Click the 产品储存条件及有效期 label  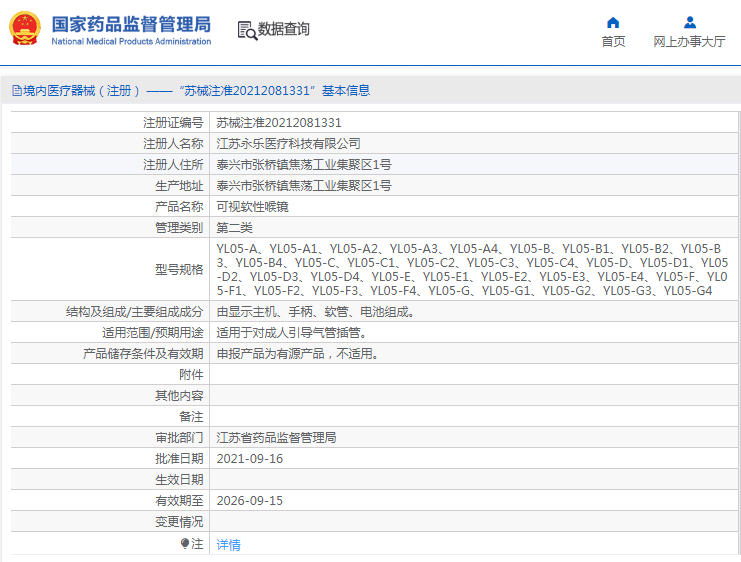coord(143,354)
